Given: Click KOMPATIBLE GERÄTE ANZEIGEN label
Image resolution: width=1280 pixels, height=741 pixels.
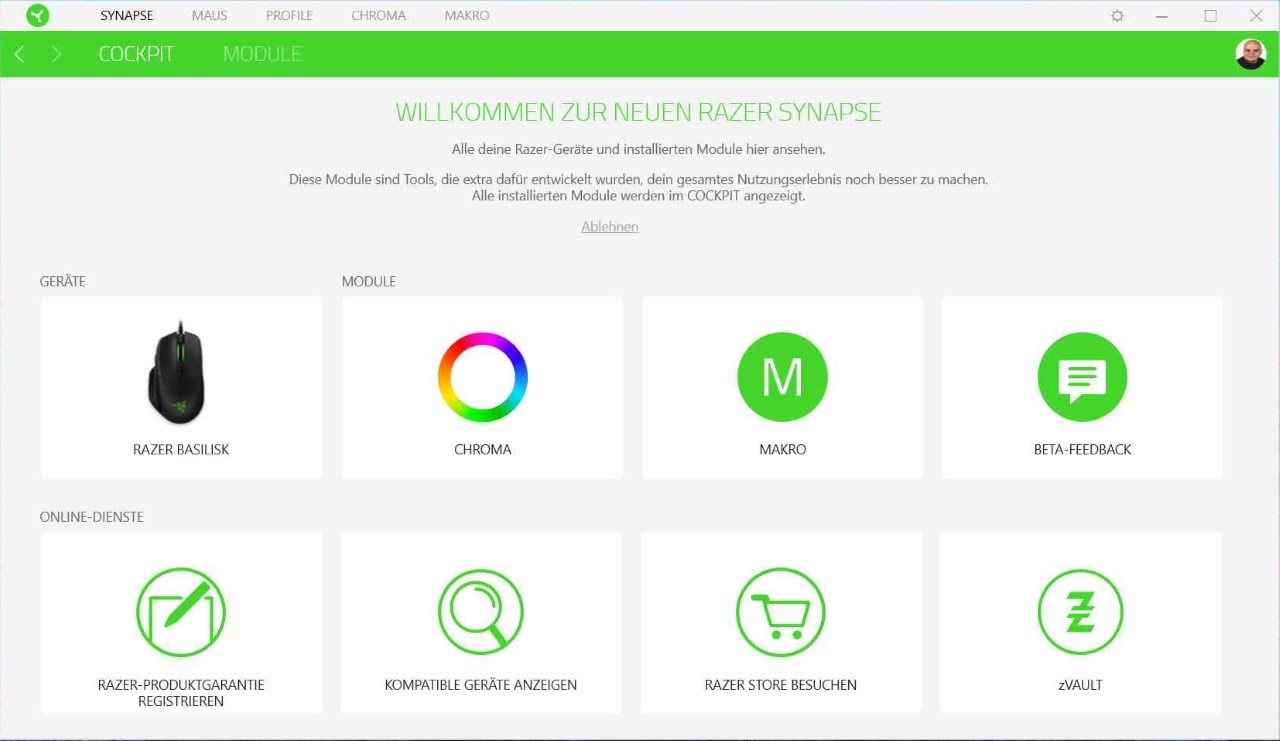Looking at the screenshot, I should pyautogui.click(x=481, y=685).
